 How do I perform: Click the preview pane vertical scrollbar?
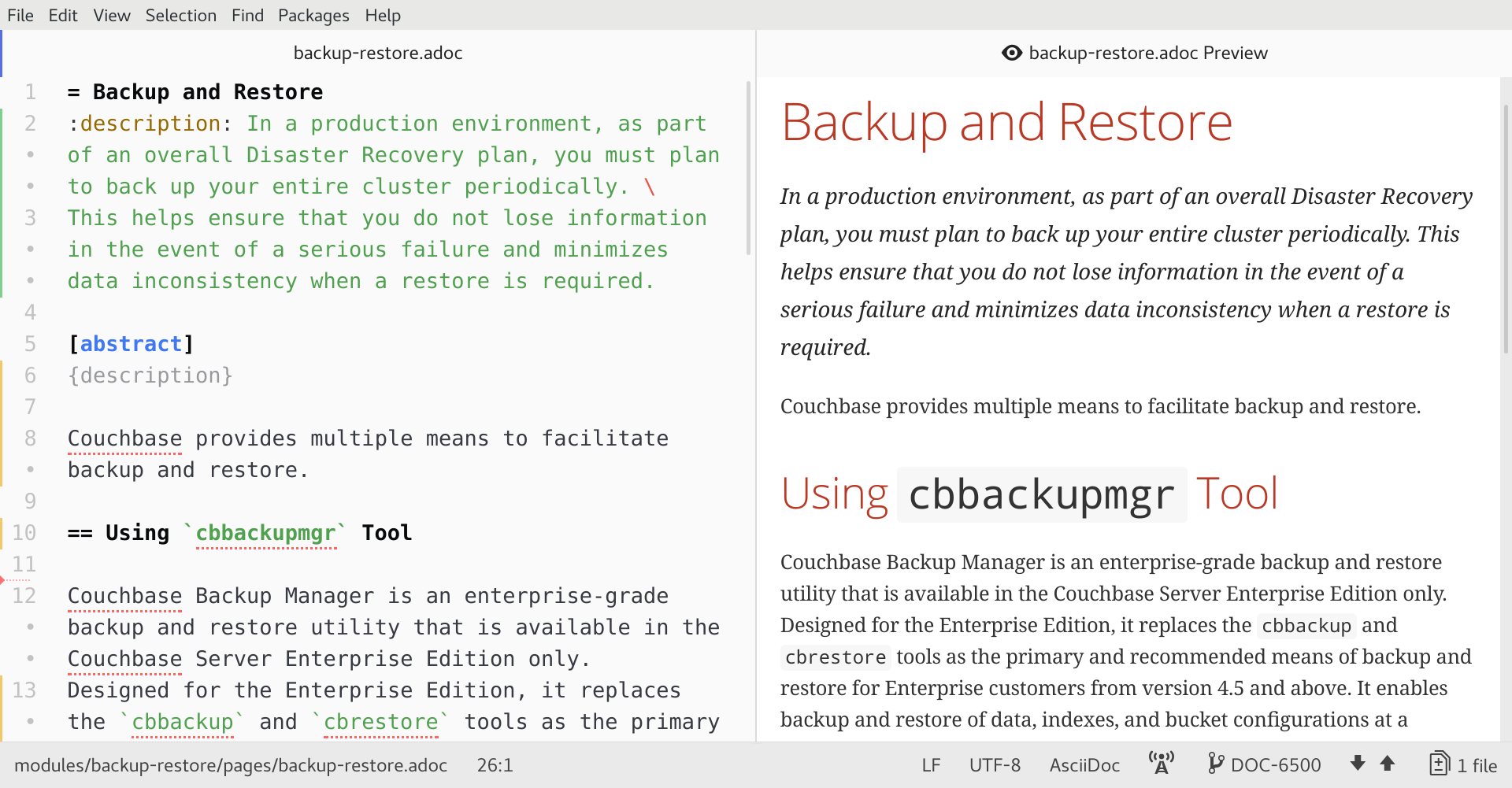point(1506,228)
